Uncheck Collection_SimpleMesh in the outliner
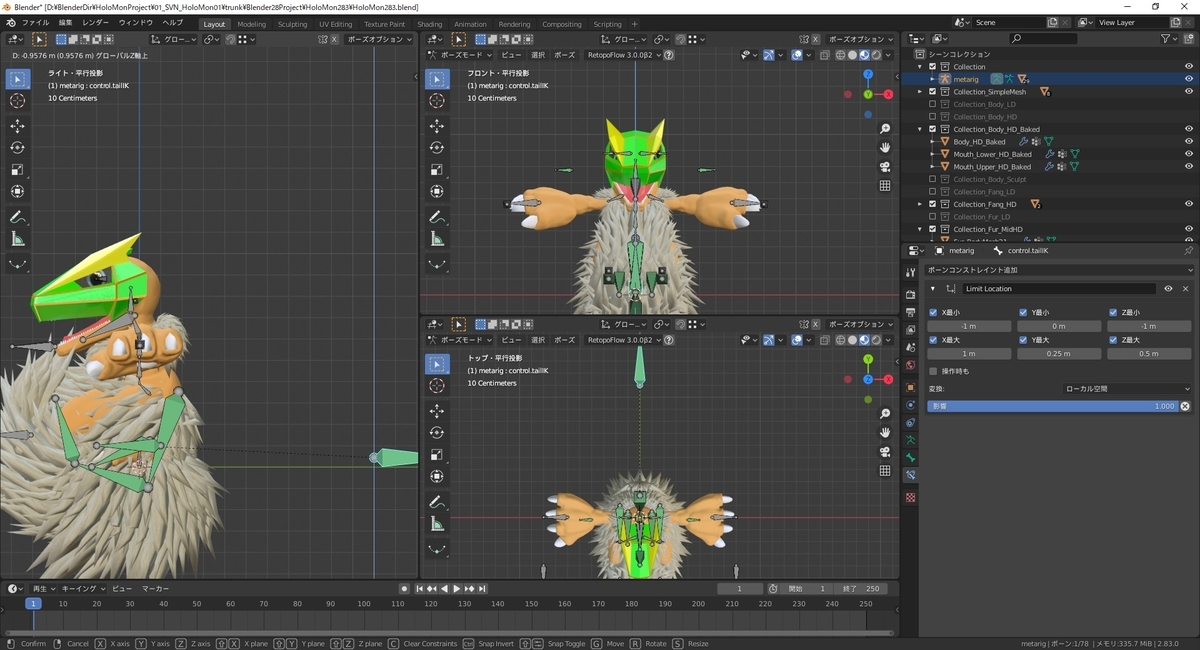The image size is (1200, 650). tap(933, 91)
